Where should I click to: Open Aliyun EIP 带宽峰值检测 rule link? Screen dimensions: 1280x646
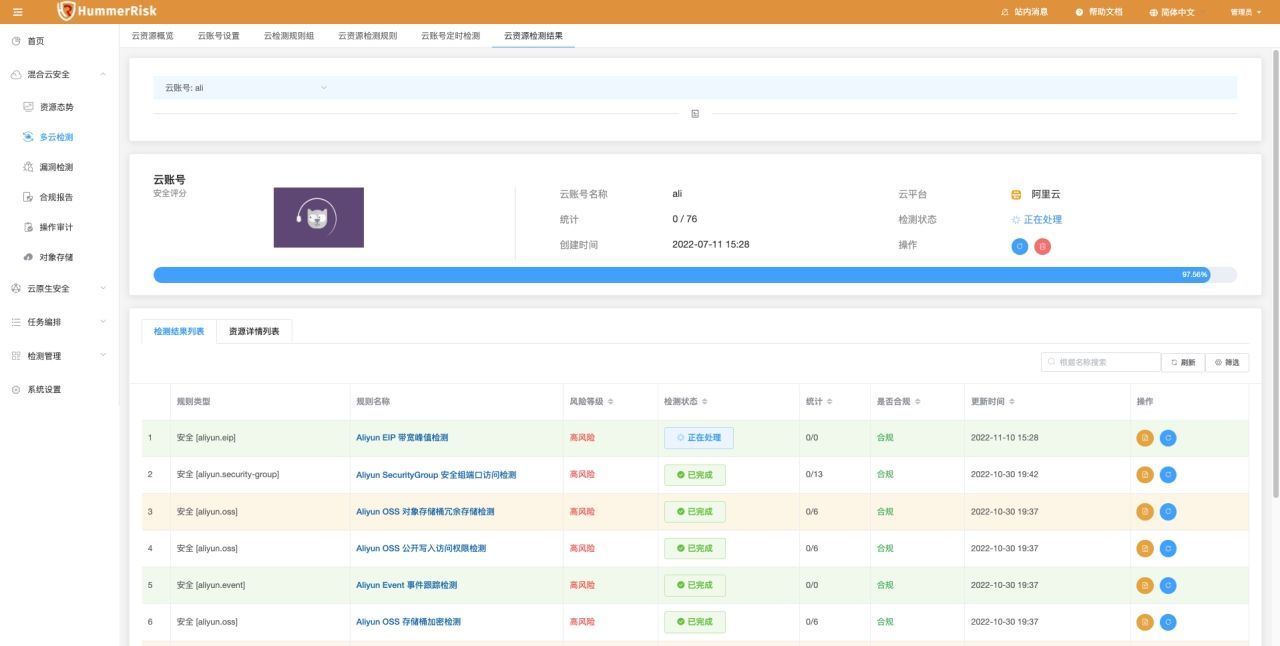pyautogui.click(x=402, y=438)
